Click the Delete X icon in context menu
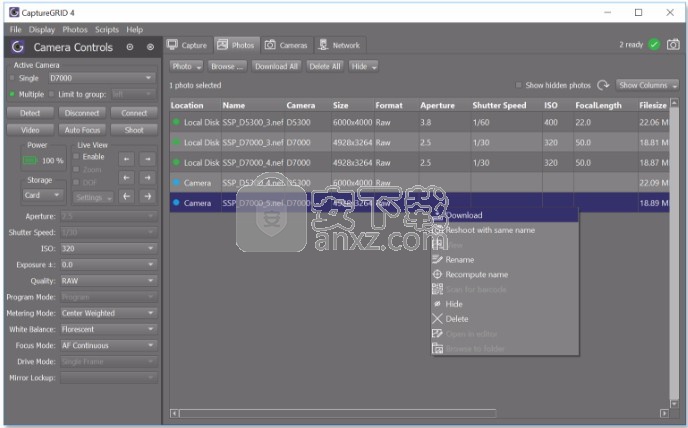This screenshot has height=428, width=688. point(437,319)
